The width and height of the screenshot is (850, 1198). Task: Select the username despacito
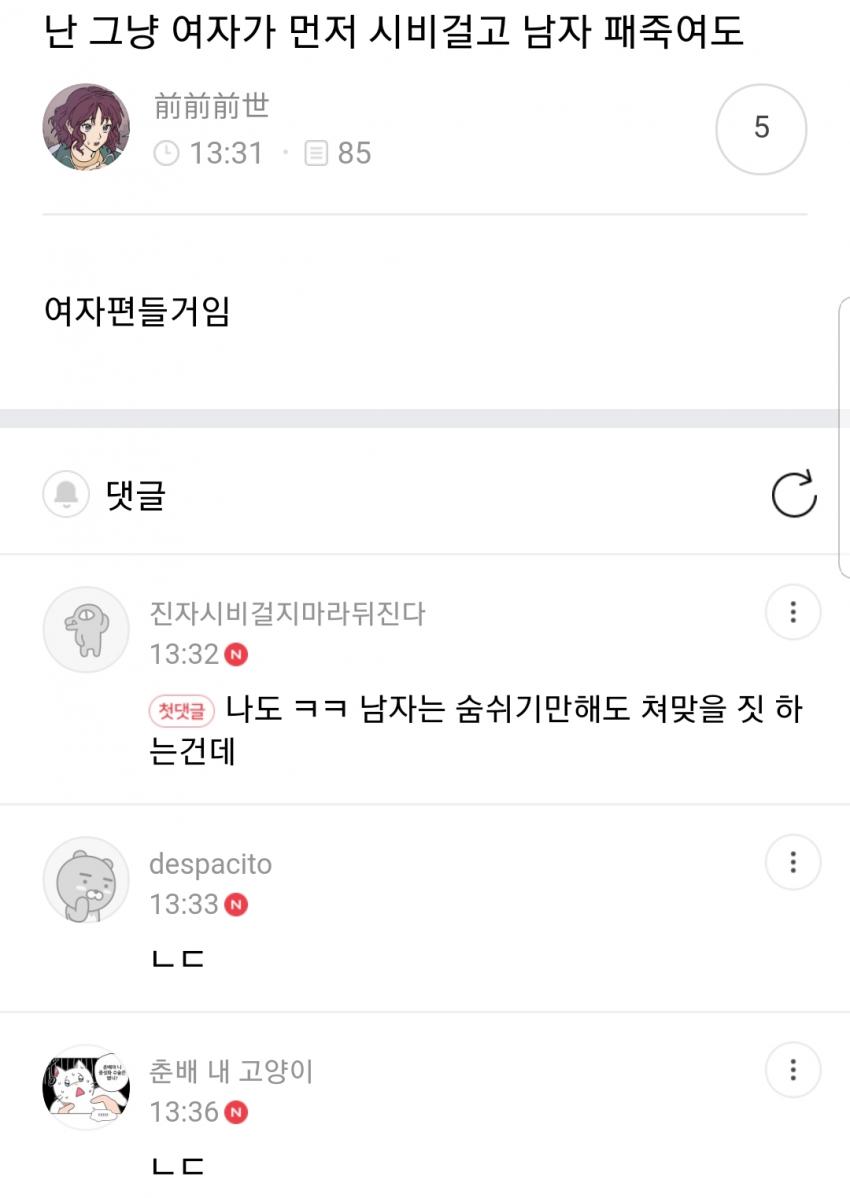coord(210,864)
